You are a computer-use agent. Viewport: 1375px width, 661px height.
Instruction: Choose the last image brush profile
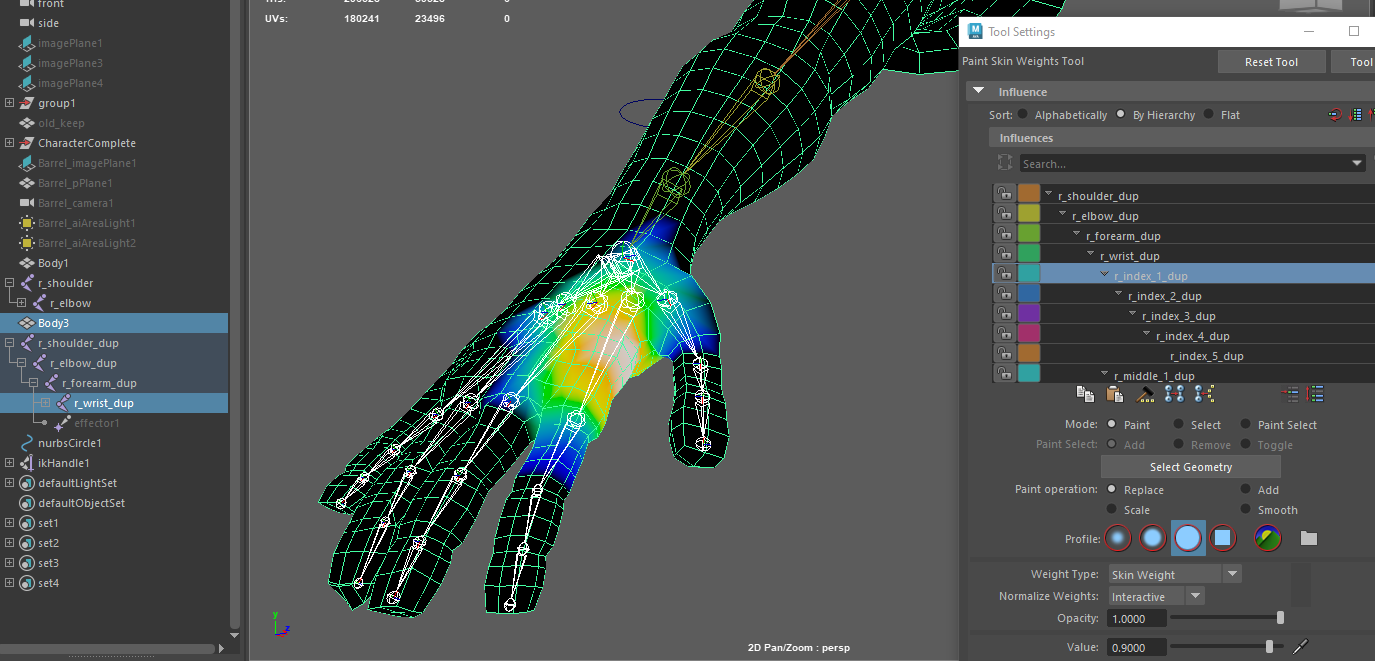1268,538
